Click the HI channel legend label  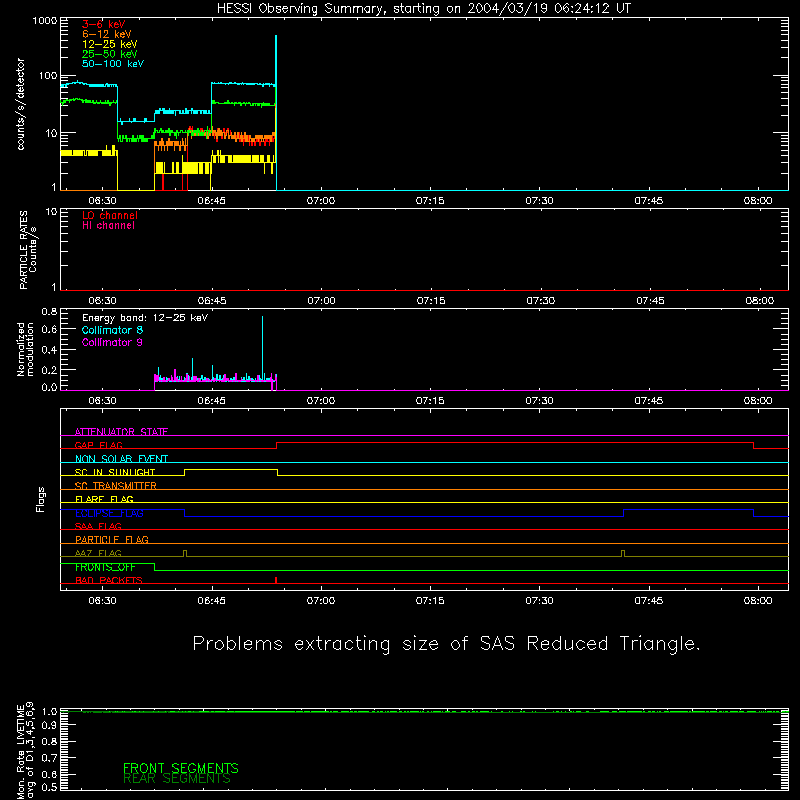point(108,226)
